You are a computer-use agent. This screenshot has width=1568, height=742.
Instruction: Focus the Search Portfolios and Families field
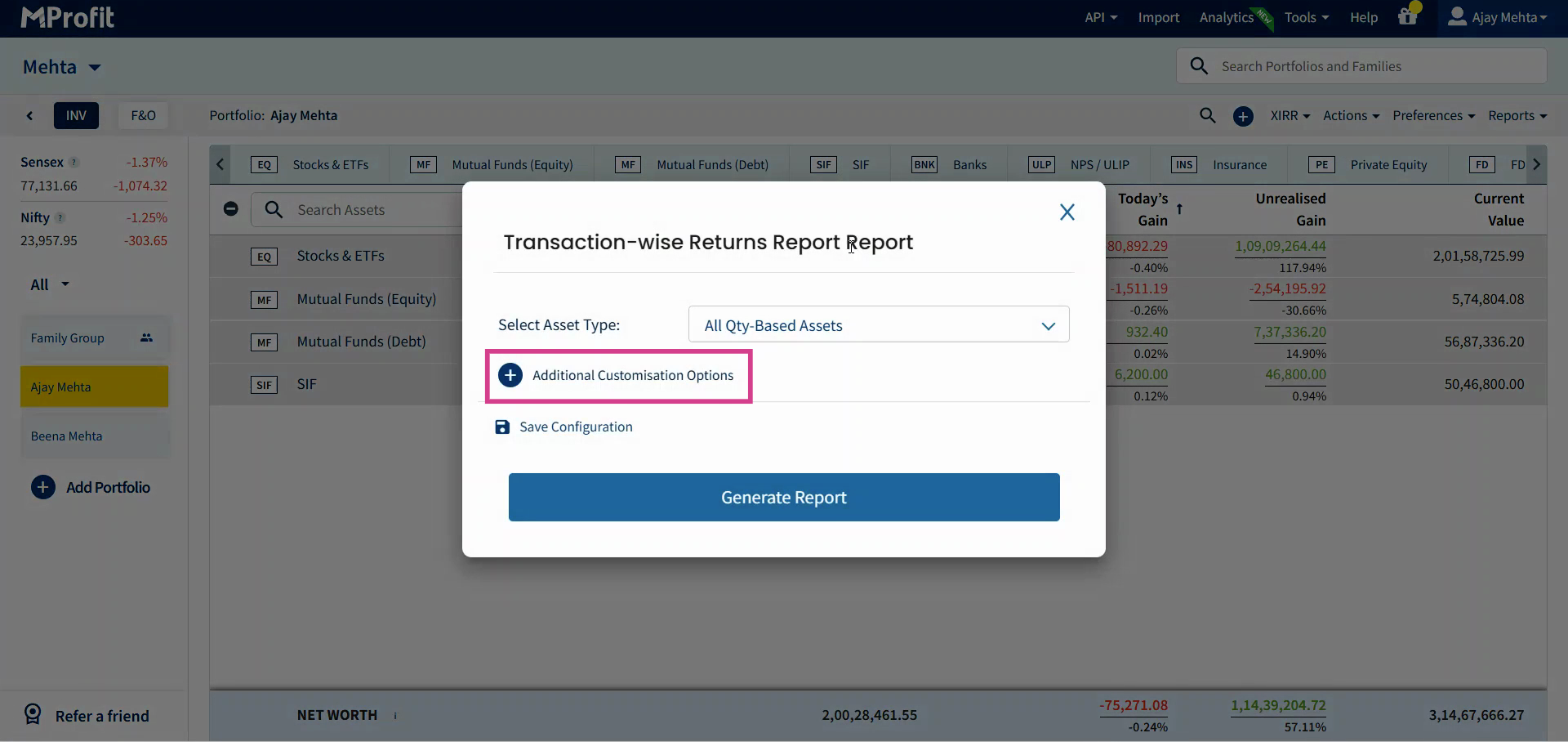coord(1361,65)
